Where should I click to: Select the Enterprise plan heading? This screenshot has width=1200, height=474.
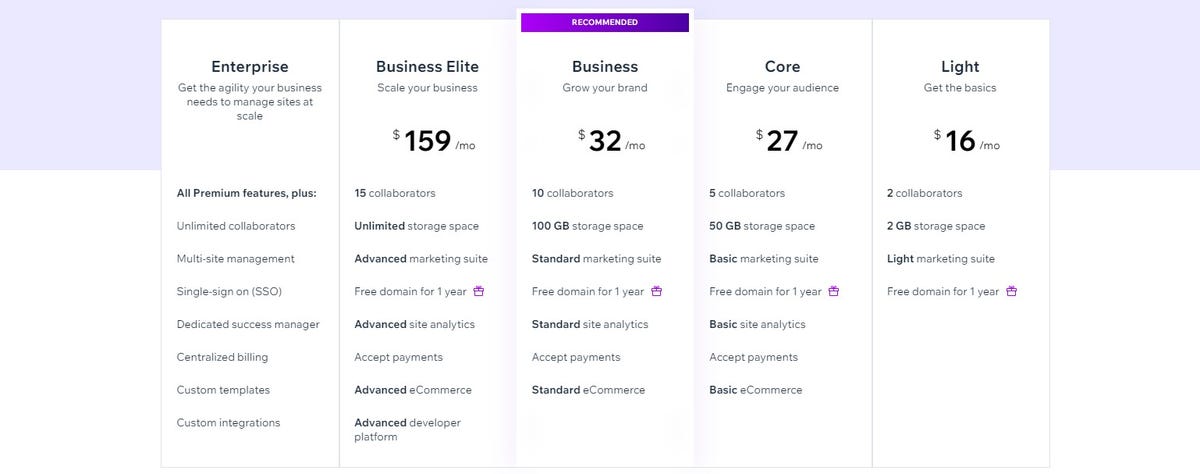[x=249, y=67]
